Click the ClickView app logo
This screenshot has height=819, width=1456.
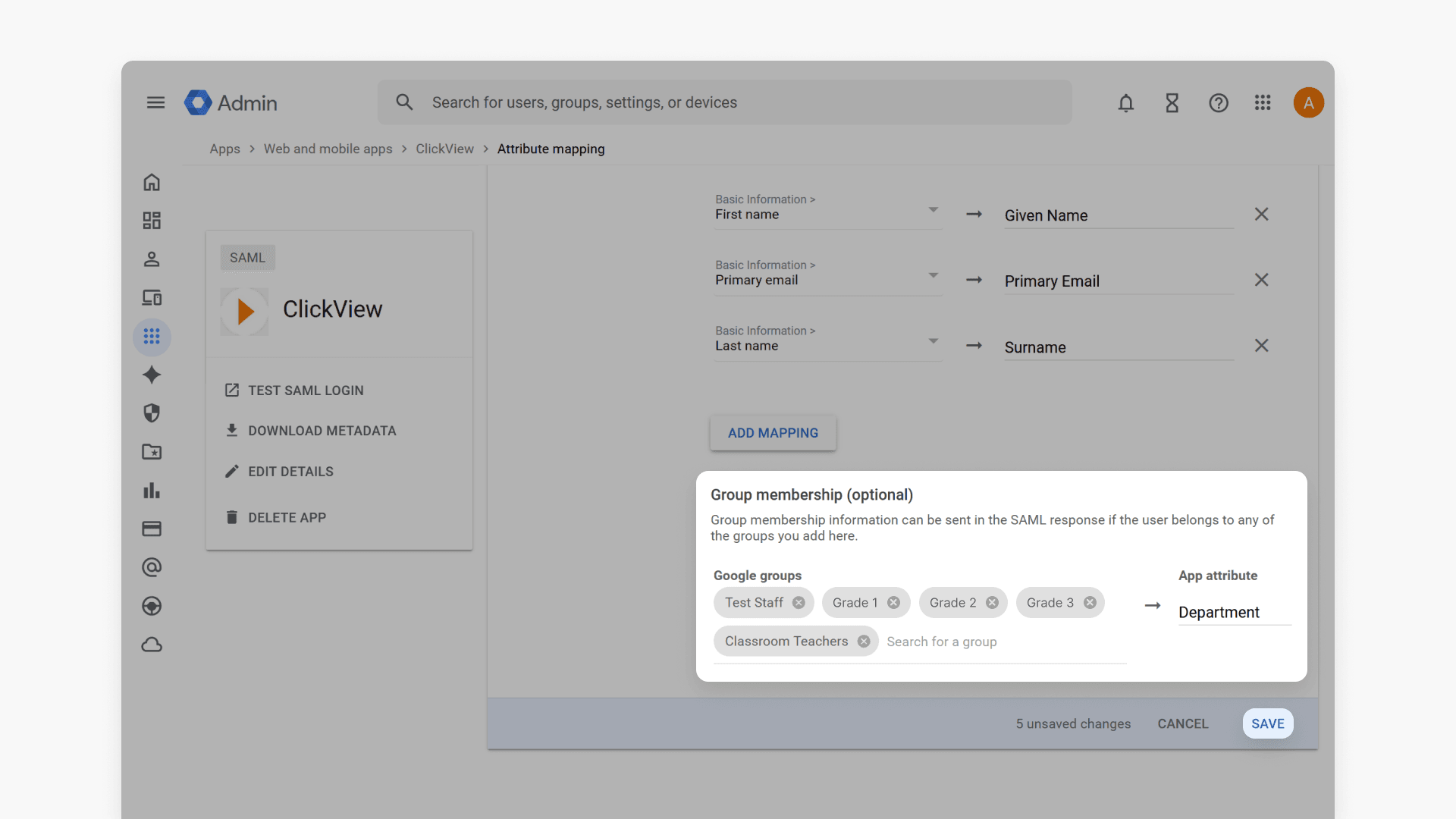(244, 311)
